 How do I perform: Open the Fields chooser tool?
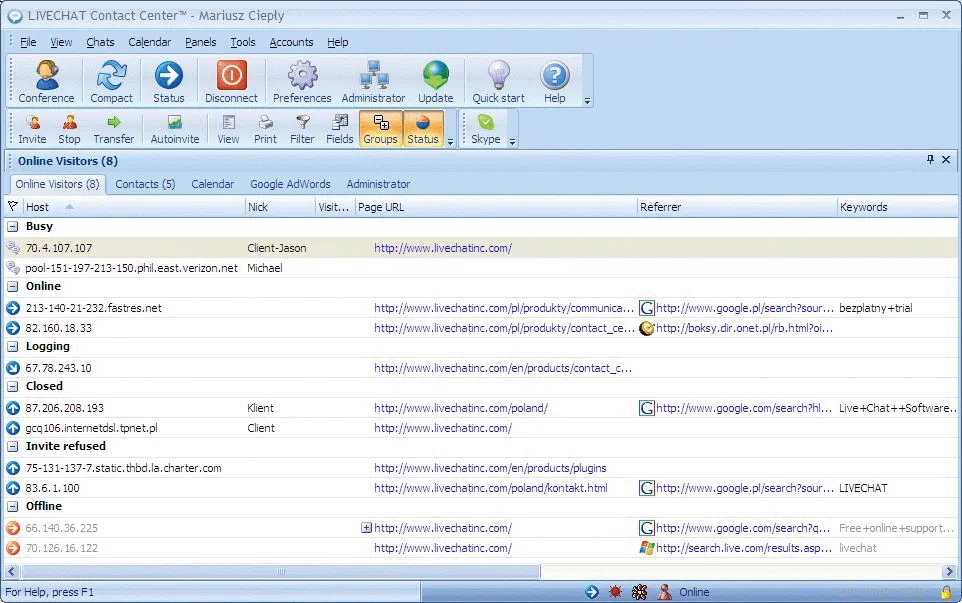(x=339, y=130)
